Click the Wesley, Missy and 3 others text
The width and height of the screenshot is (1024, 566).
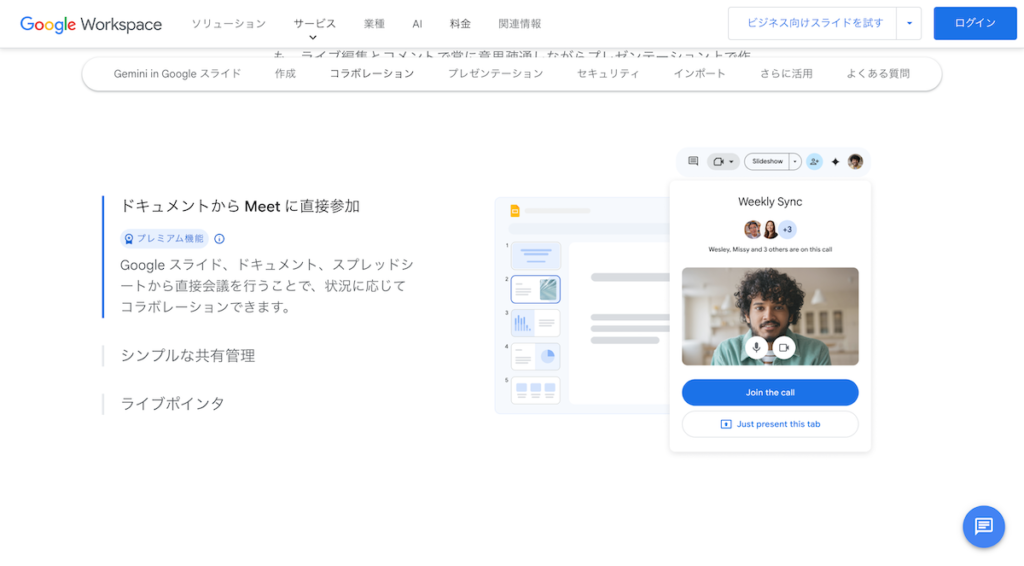click(770, 249)
